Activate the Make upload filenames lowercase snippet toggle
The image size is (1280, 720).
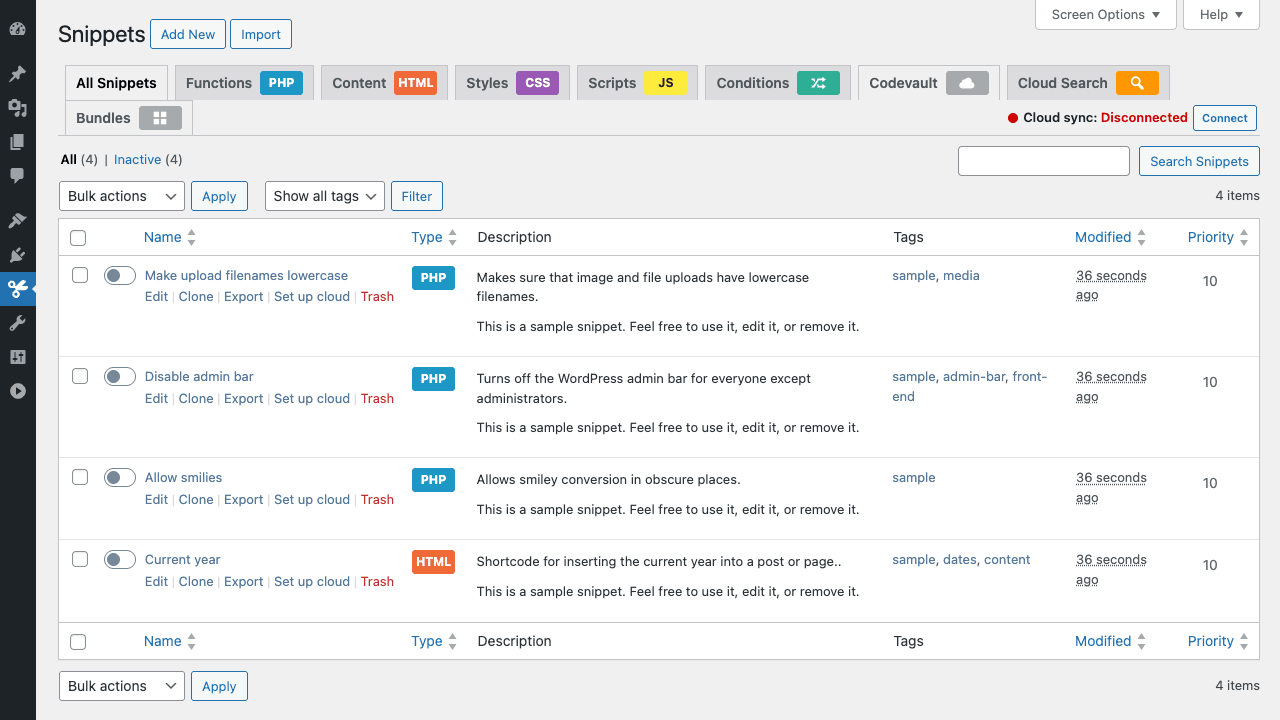click(120, 275)
